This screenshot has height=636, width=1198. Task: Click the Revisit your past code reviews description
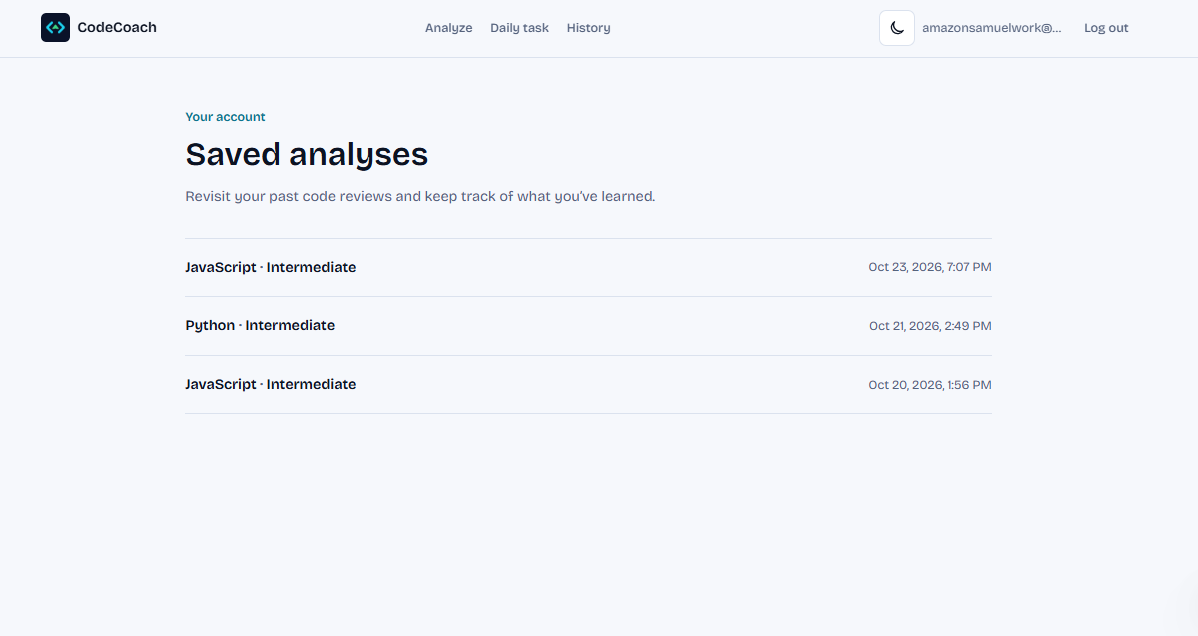click(x=420, y=196)
